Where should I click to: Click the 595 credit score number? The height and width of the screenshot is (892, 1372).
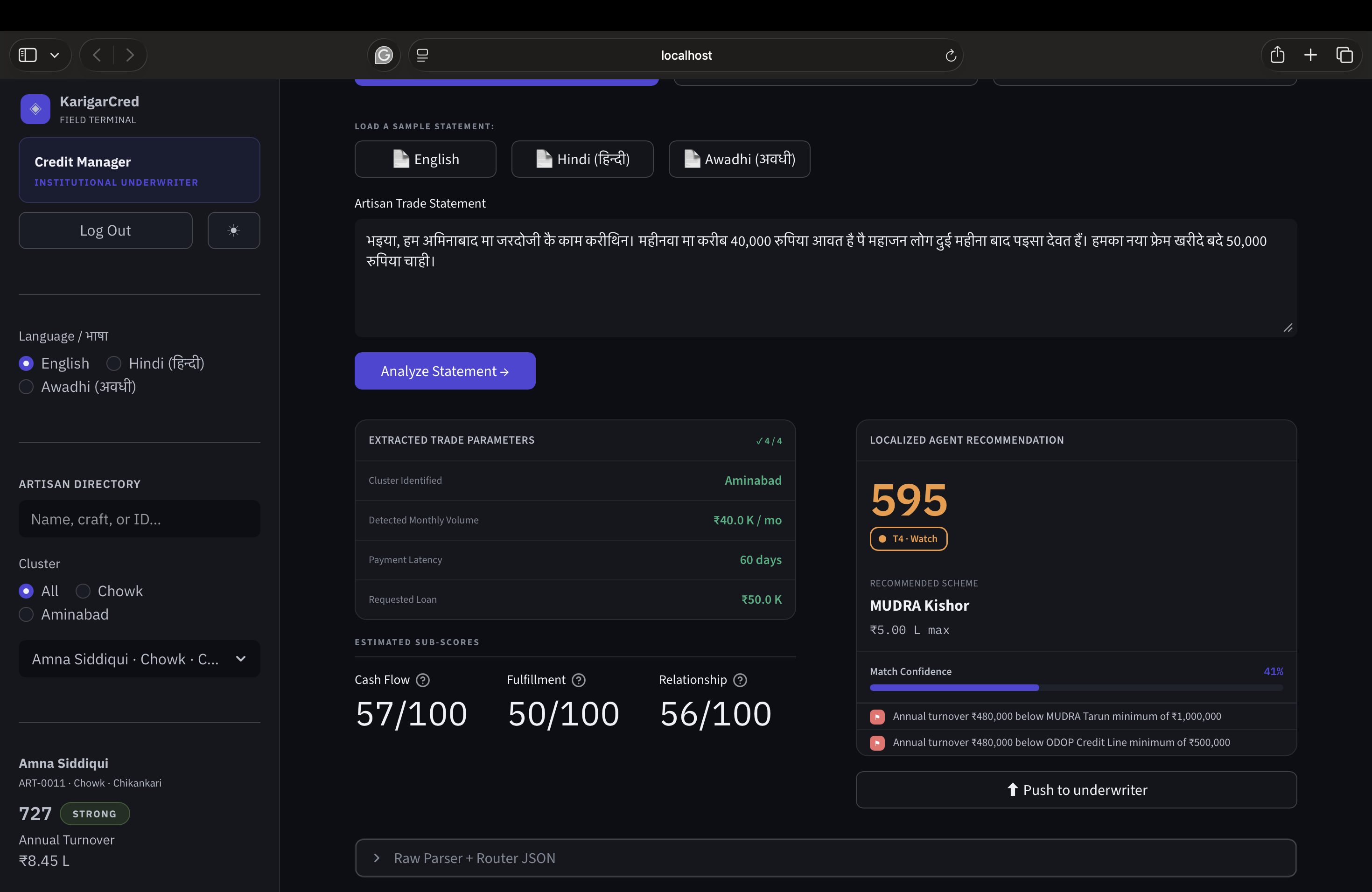[909, 500]
